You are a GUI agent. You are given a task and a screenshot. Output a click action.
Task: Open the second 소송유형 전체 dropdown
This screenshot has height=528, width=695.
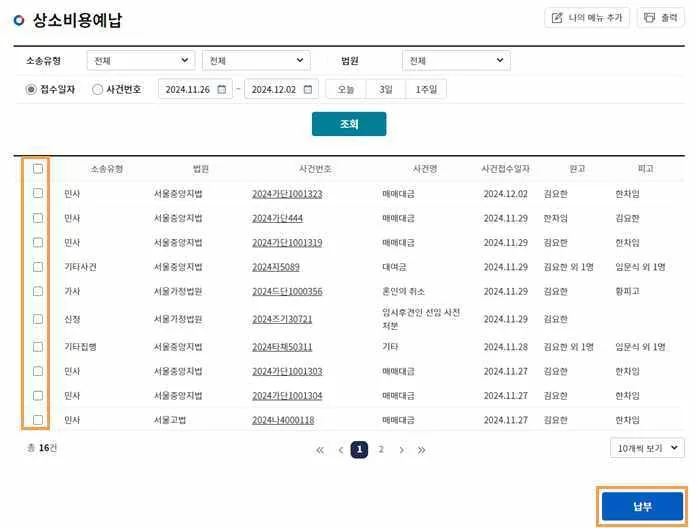tap(256, 61)
